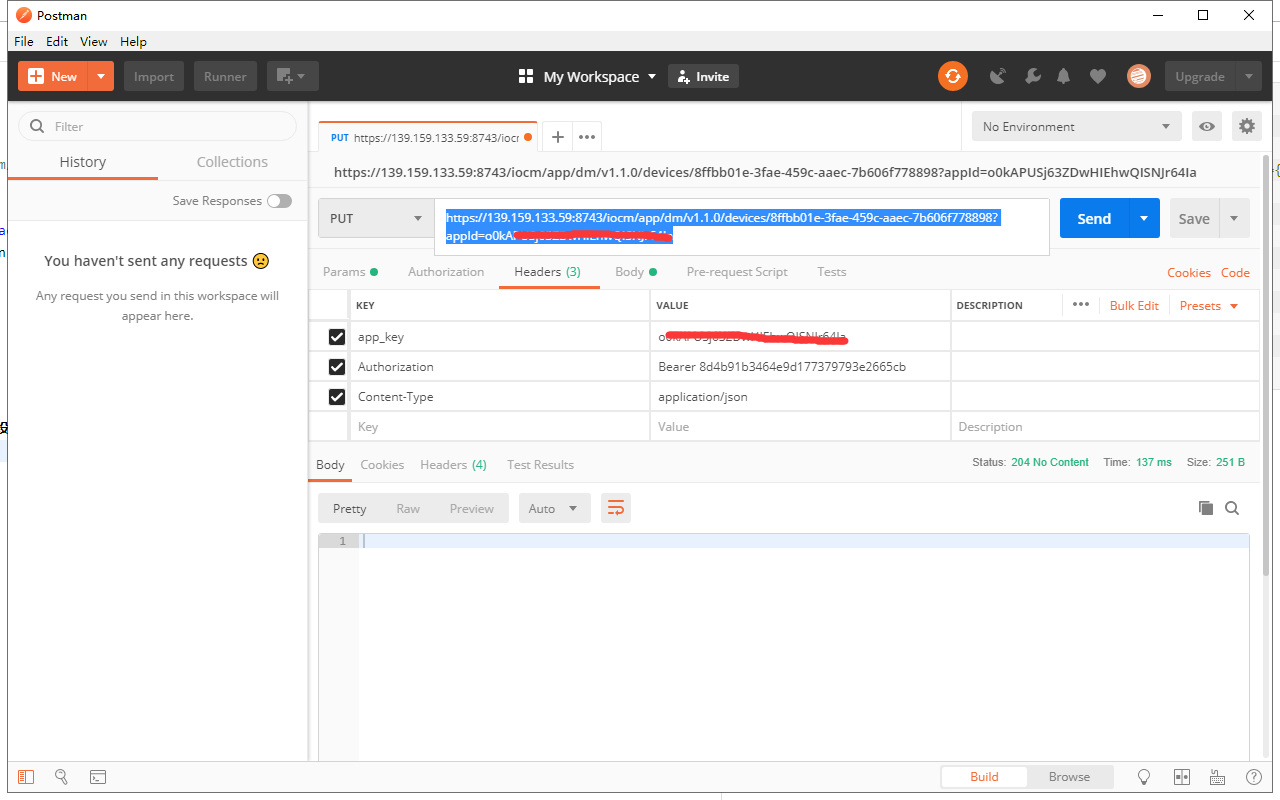Image resolution: width=1280 pixels, height=800 pixels.
Task: Switch to two pane view icon
Action: [1181, 777]
